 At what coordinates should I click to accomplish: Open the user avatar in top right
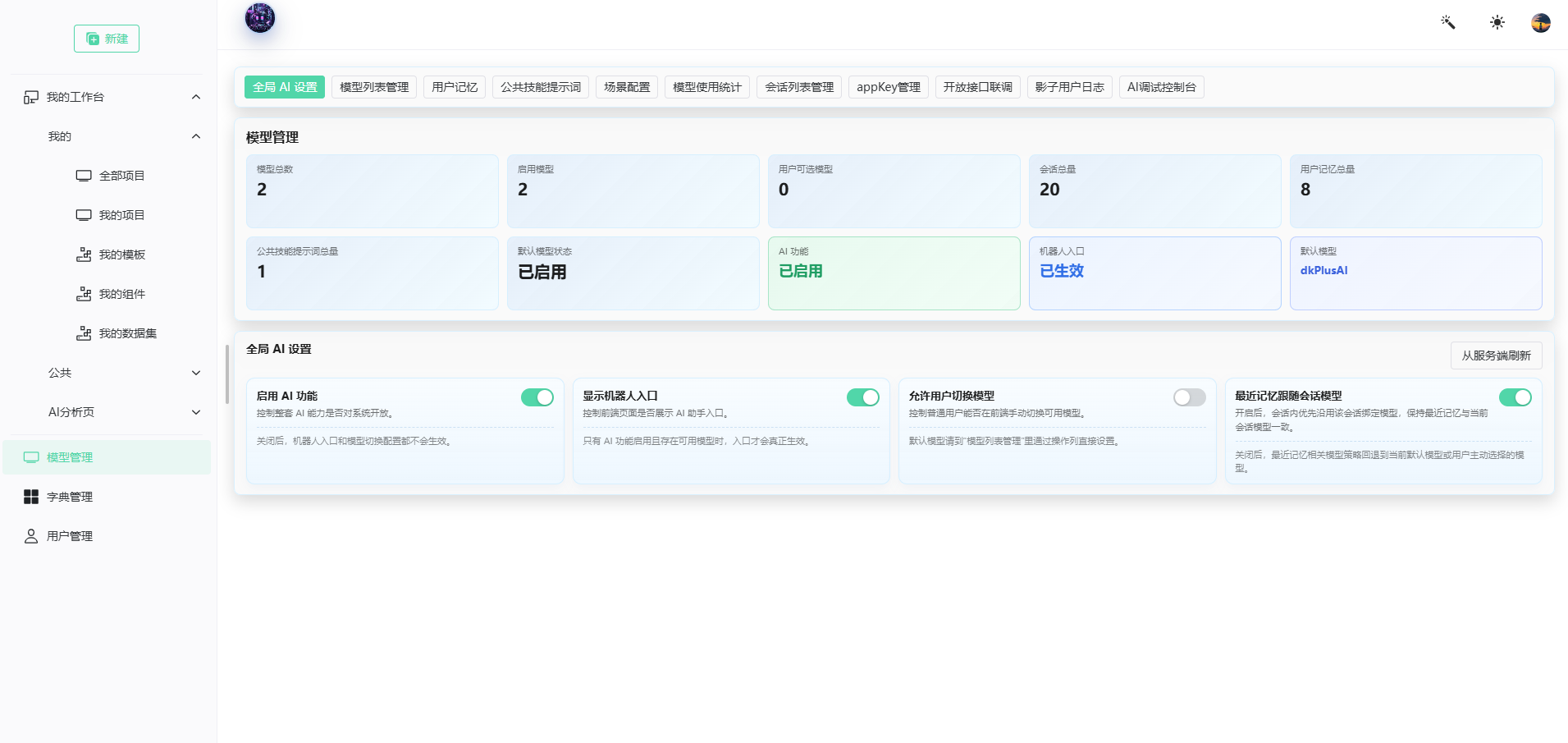tap(1541, 23)
